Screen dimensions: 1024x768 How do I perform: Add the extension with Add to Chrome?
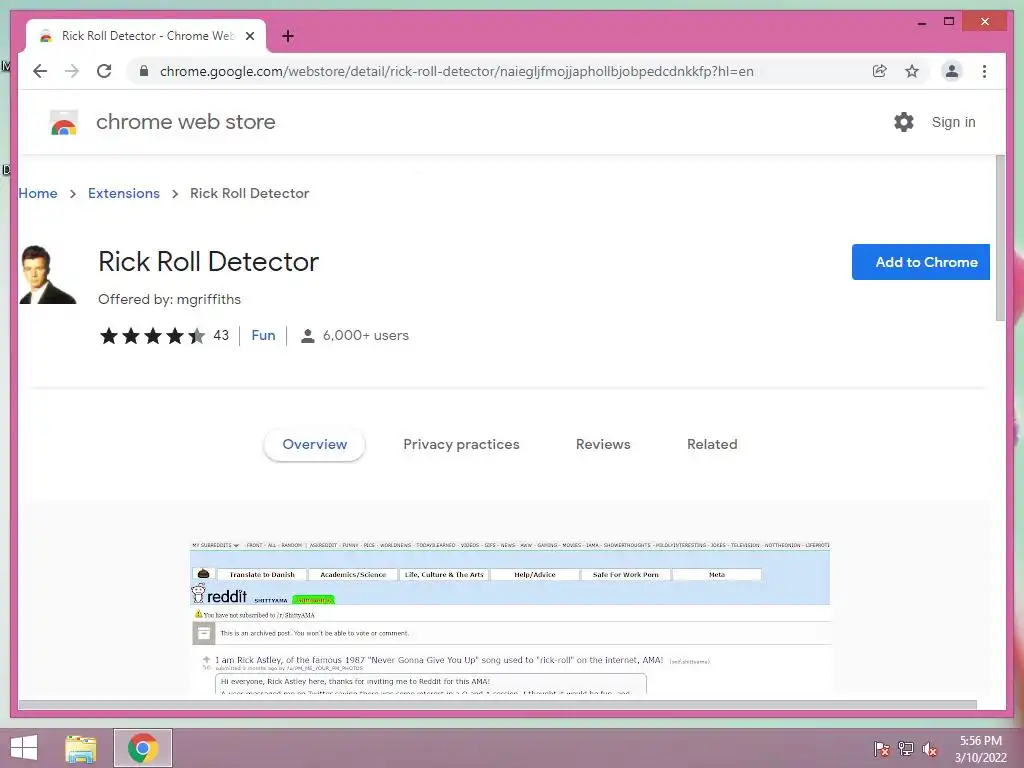[921, 262]
